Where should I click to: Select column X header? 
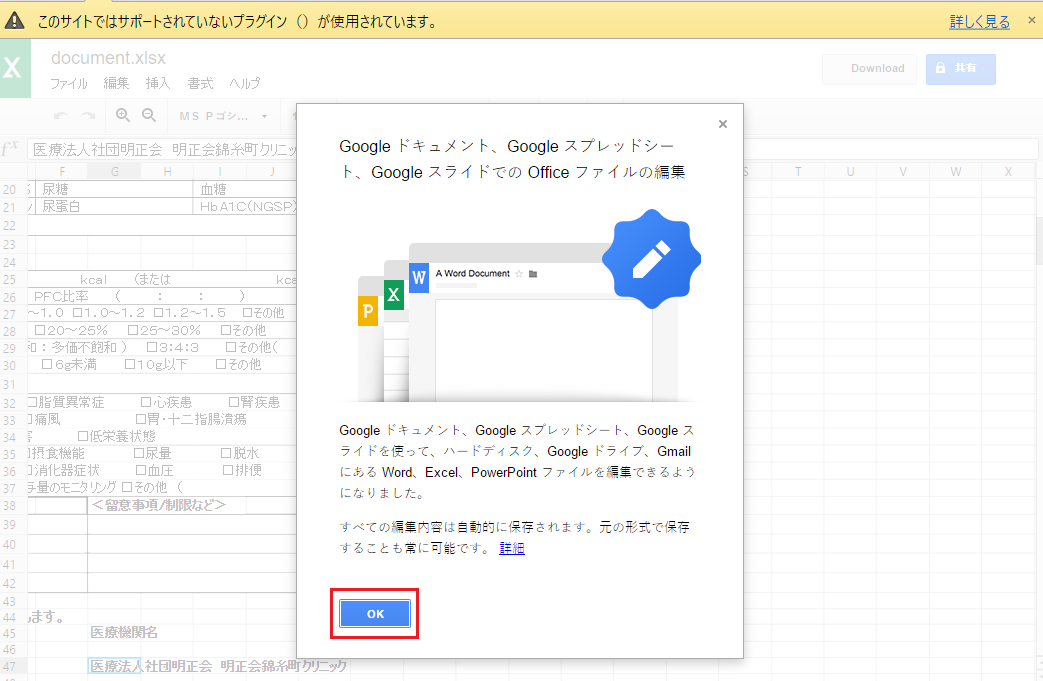[1008, 172]
